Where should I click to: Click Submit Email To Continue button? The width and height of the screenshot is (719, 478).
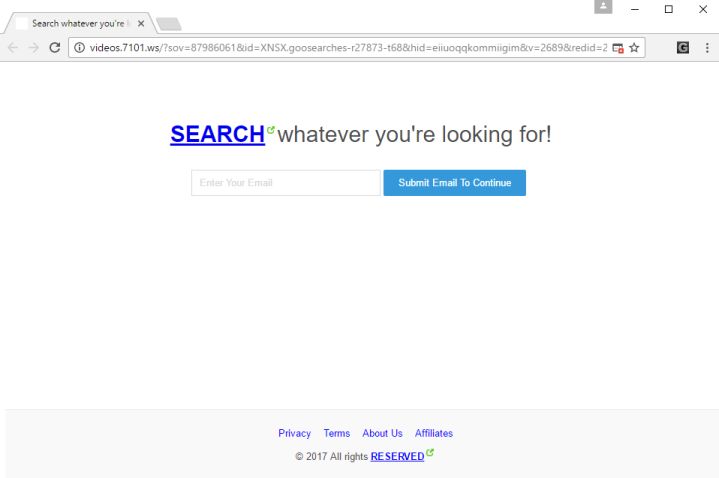tap(454, 183)
